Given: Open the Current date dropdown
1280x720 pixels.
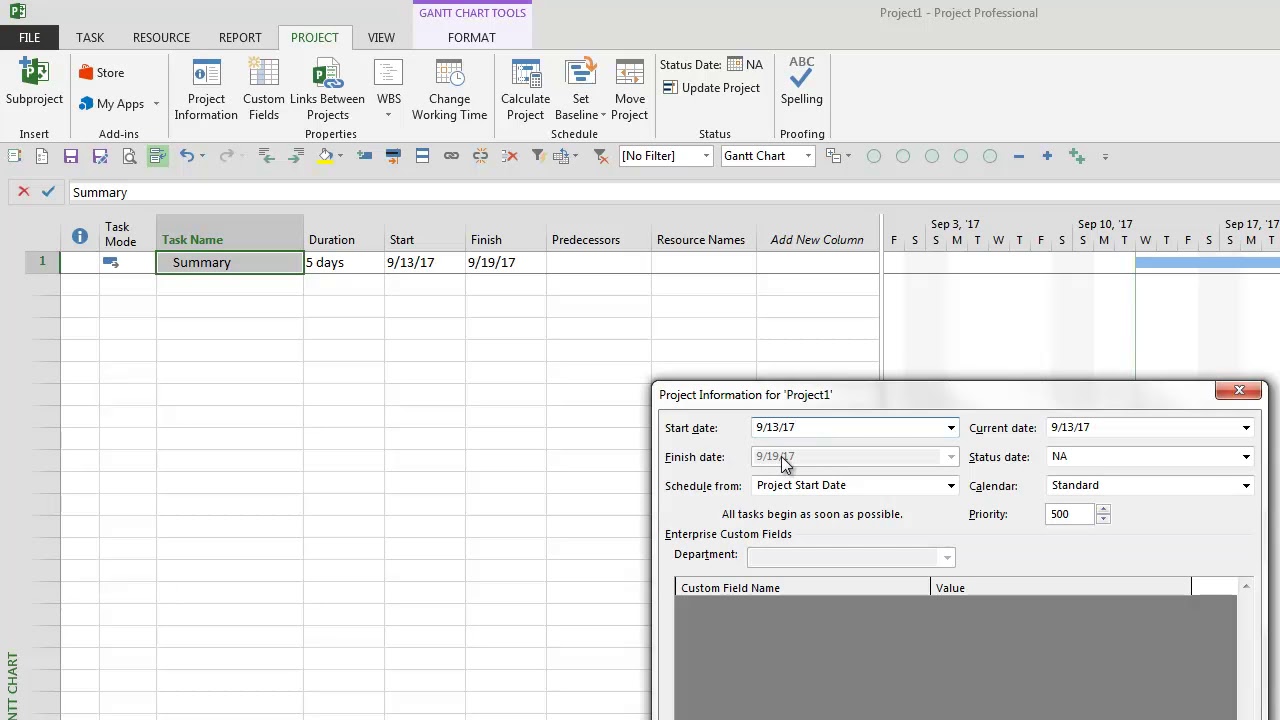Looking at the screenshot, I should [x=1245, y=428].
